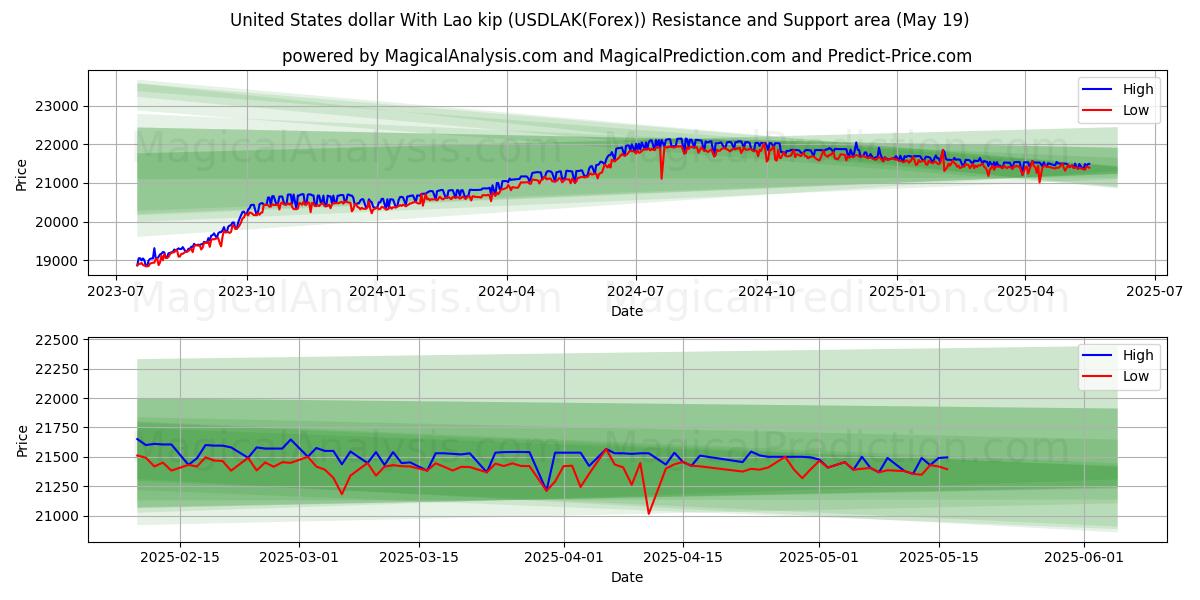Click the bottom chart's x-axis label '2025-05-15'

click(x=939, y=560)
